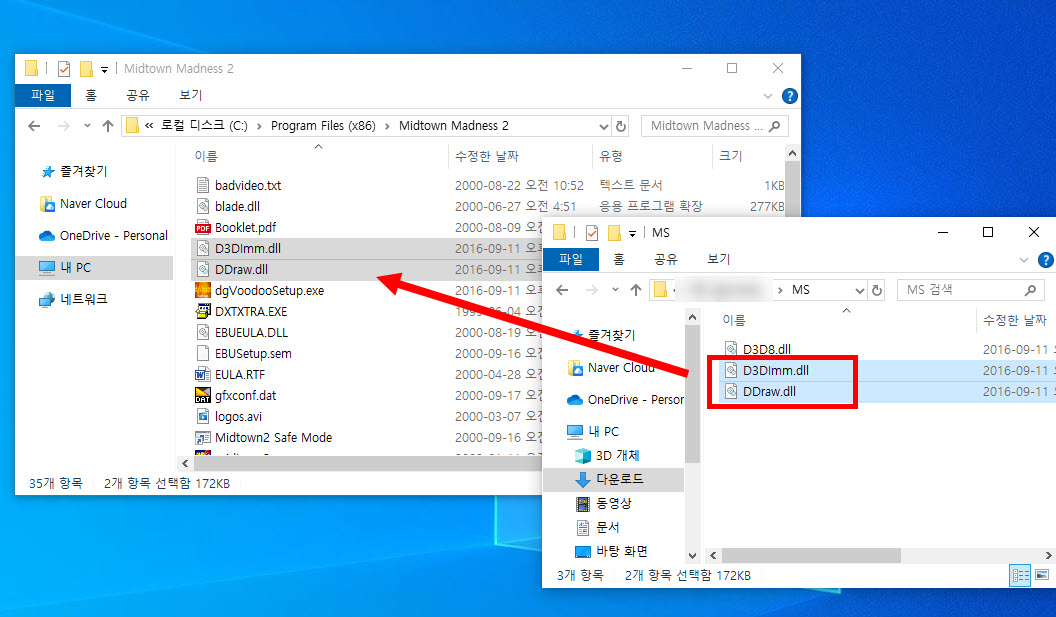Image resolution: width=1056 pixels, height=617 pixels.
Task: Open the 홈 tab in Midtown Madness 2 window
Action: click(91, 95)
